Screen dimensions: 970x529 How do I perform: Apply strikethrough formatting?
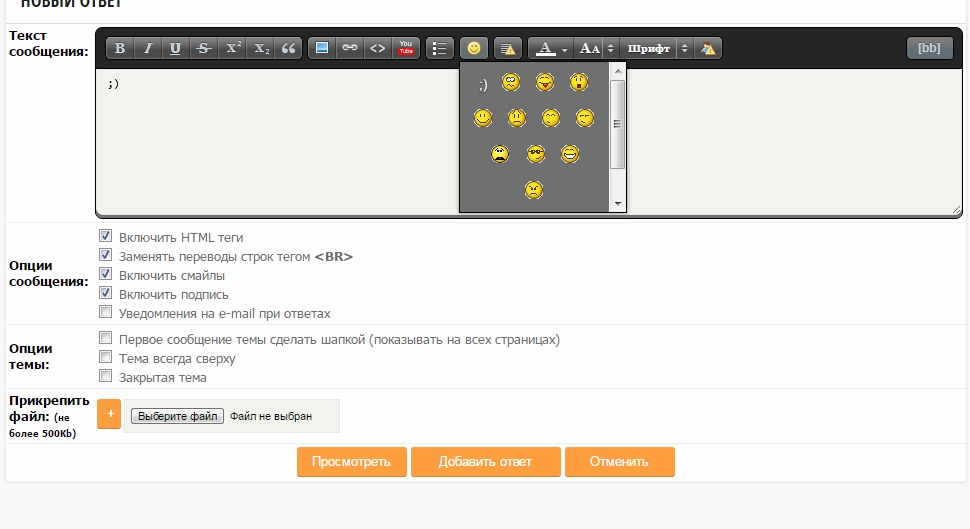[x=204, y=48]
